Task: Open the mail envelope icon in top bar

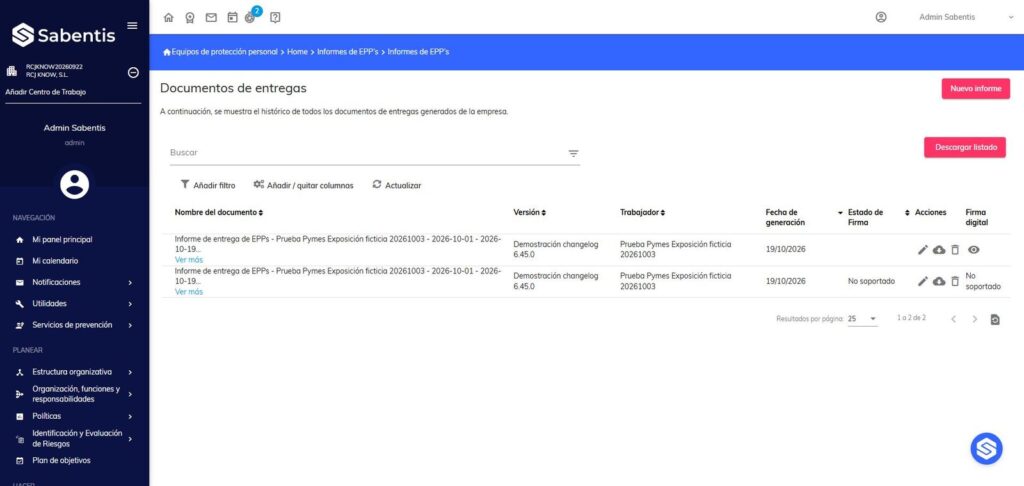Action: (211, 18)
